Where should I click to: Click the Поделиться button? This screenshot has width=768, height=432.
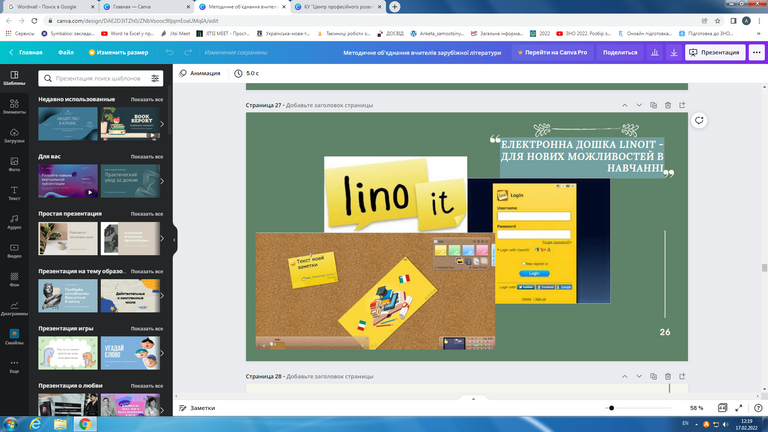[620, 52]
